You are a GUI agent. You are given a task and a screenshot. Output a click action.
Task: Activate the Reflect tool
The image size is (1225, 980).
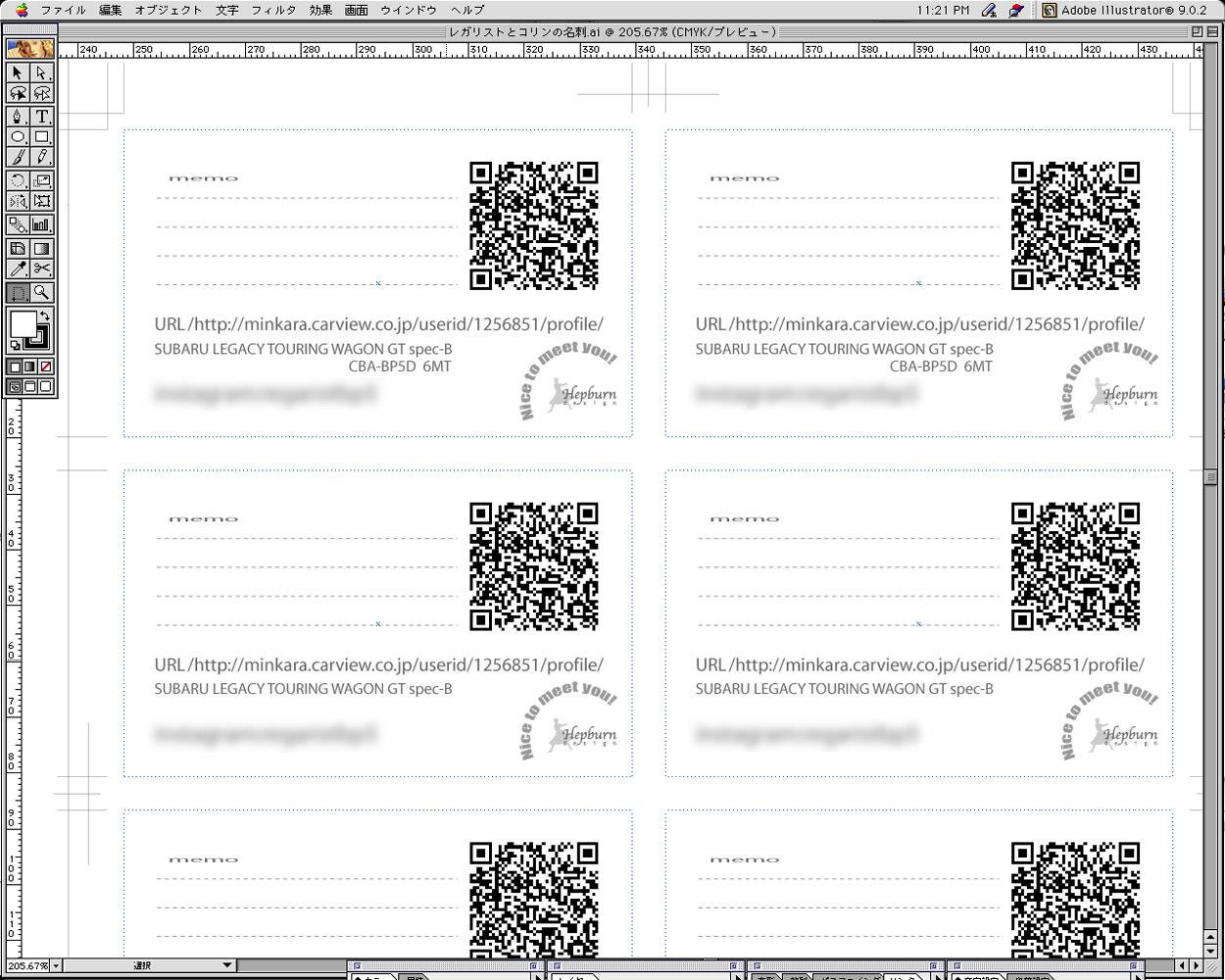18,201
